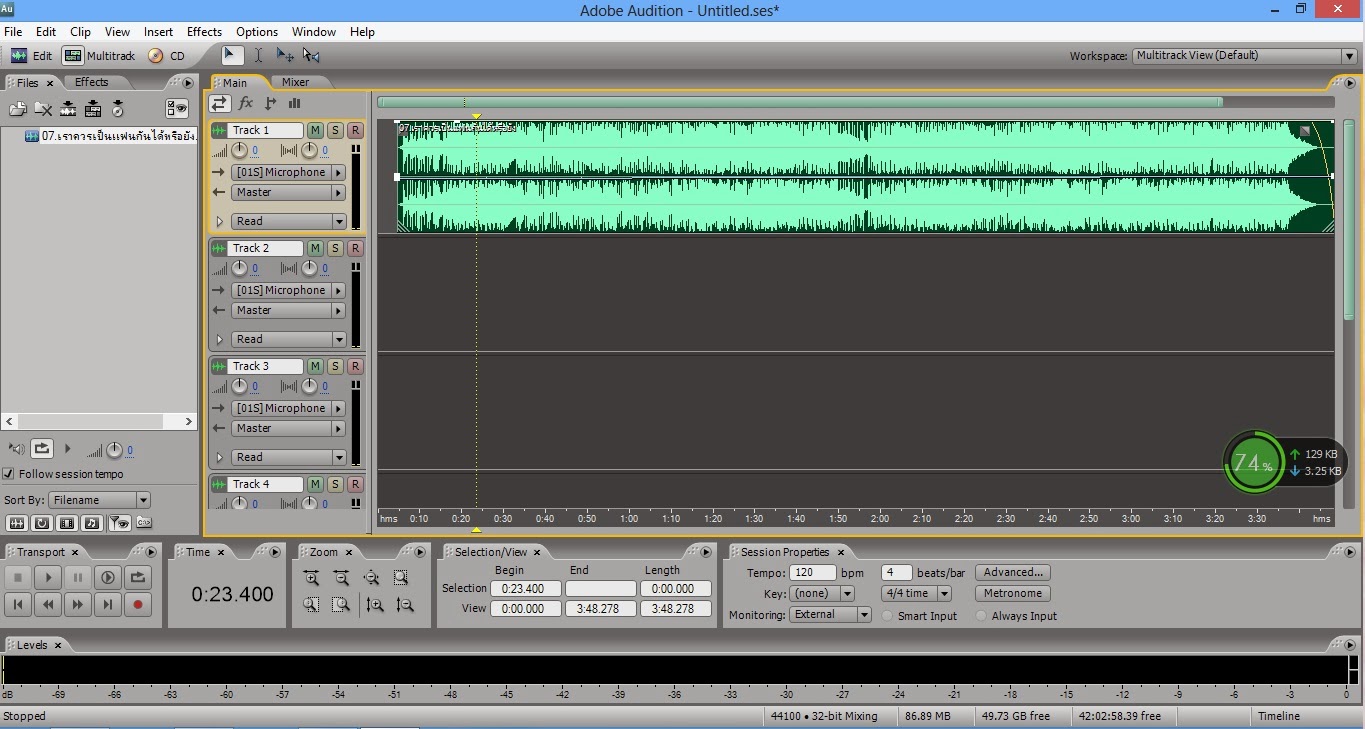Viewport: 1365px width, 729px height.
Task: Click the Metronome button
Action: coord(1013,593)
